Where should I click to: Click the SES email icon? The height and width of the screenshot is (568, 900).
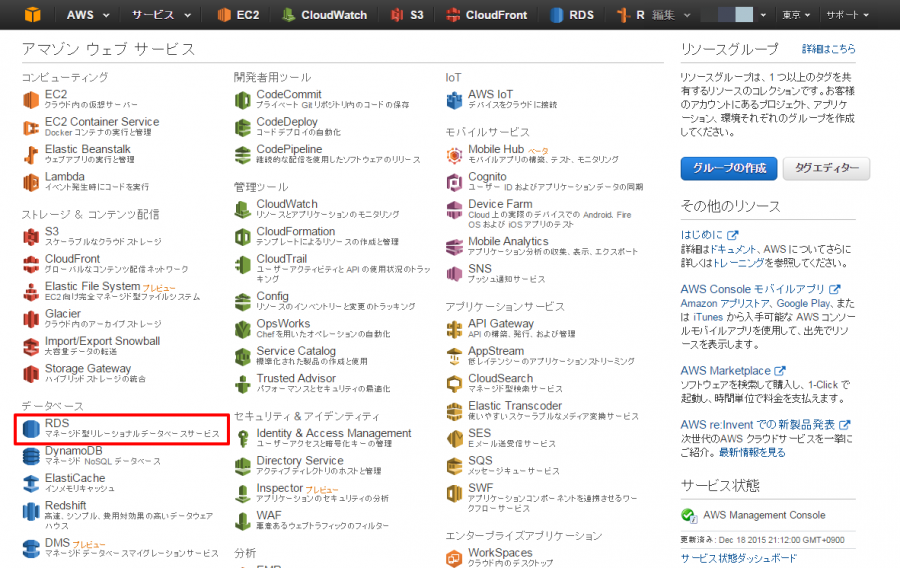455,438
